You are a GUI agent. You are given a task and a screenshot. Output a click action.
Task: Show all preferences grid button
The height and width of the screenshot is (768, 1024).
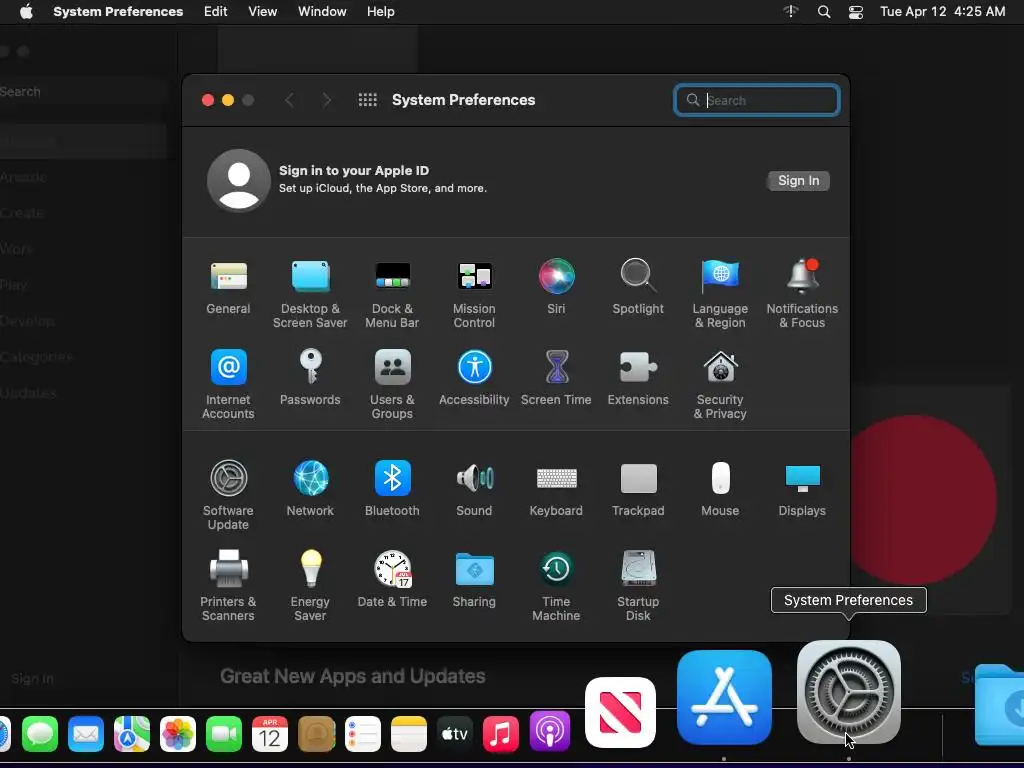pos(368,100)
